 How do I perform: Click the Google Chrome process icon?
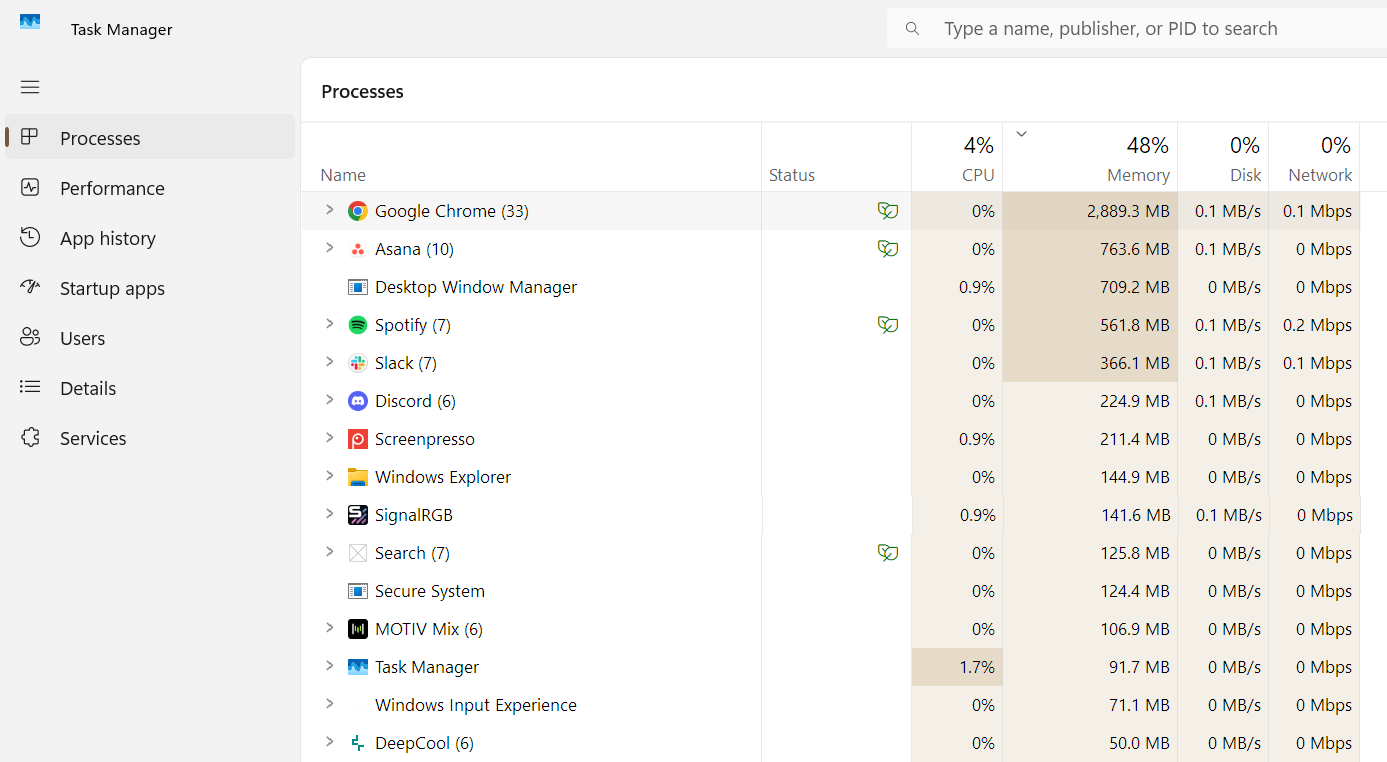(x=358, y=211)
